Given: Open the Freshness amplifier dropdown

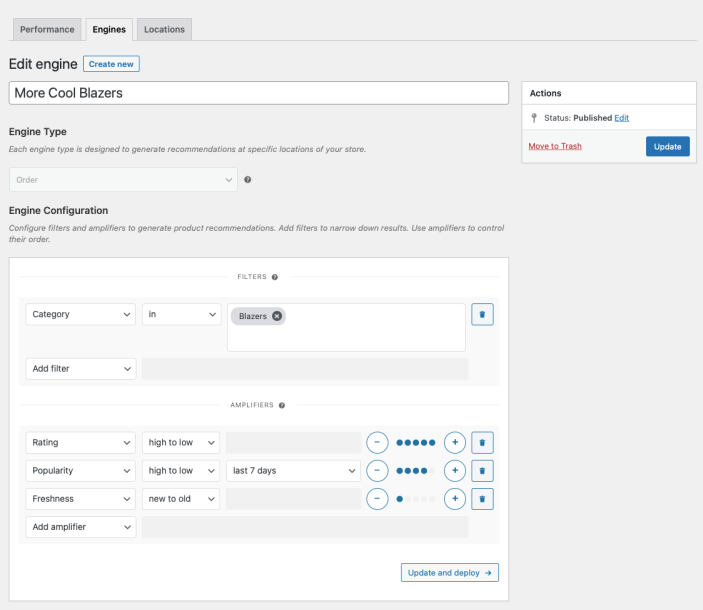Looking at the screenshot, I should [81, 499].
